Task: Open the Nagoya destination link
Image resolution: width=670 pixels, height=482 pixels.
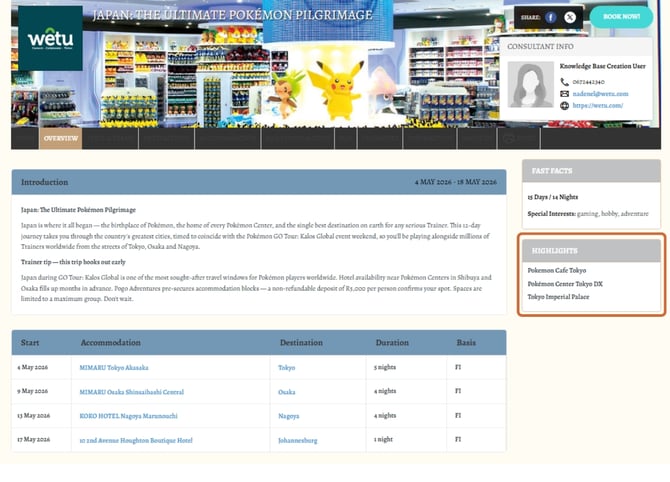Action: click(x=288, y=416)
